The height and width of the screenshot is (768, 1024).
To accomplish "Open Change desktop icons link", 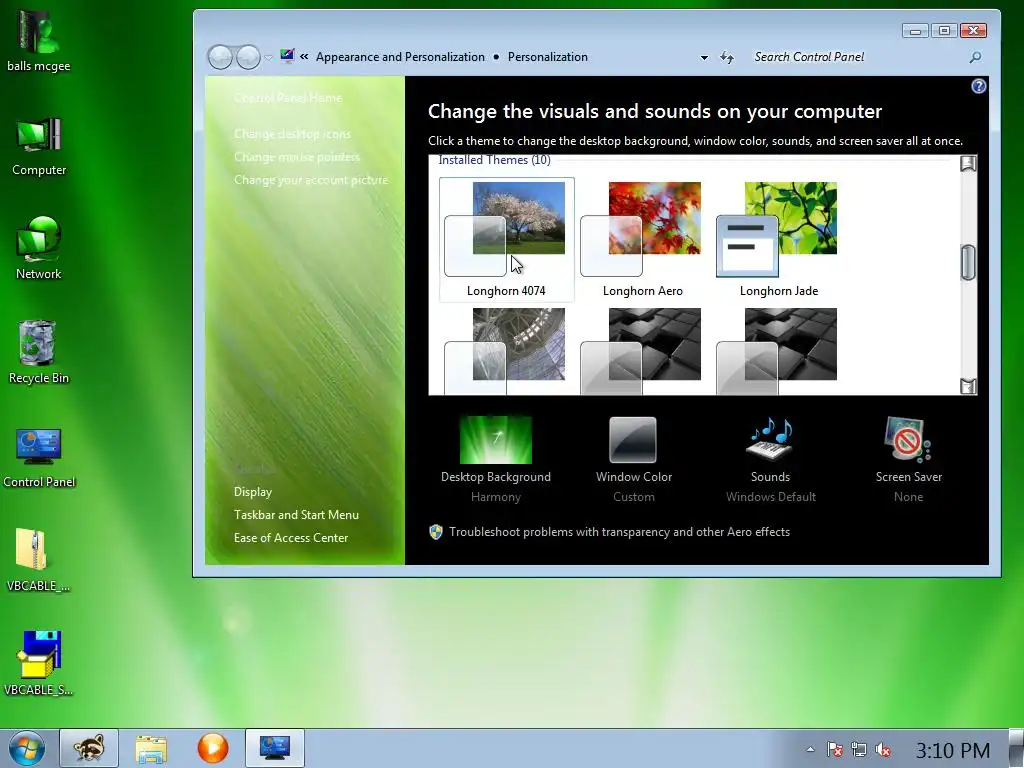I will coord(293,134).
